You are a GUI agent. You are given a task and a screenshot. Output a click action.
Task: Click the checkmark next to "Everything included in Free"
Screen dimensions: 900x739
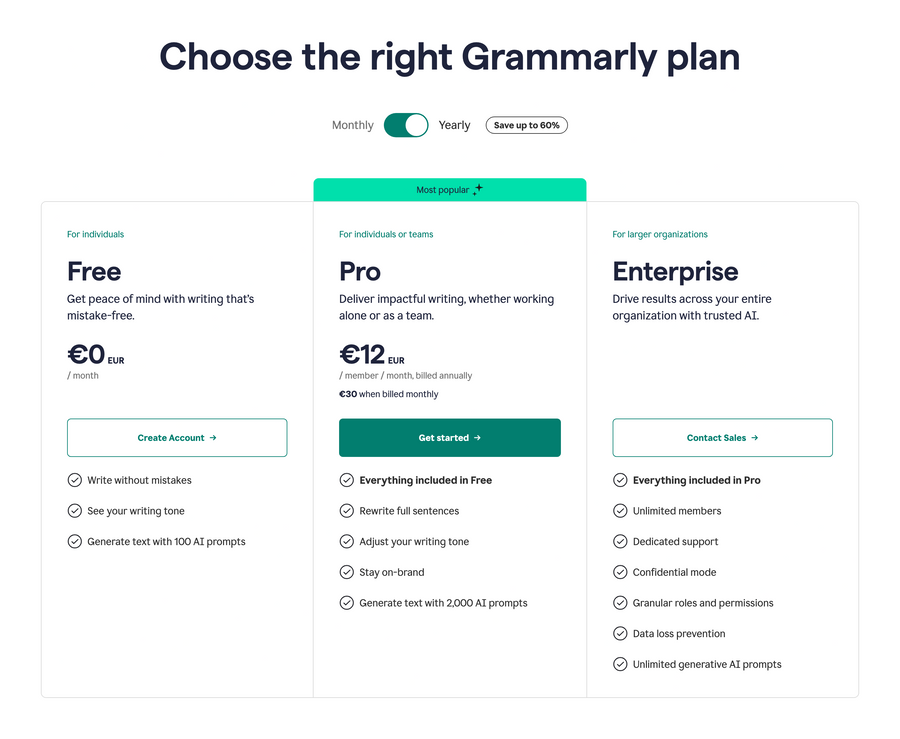(x=346, y=480)
